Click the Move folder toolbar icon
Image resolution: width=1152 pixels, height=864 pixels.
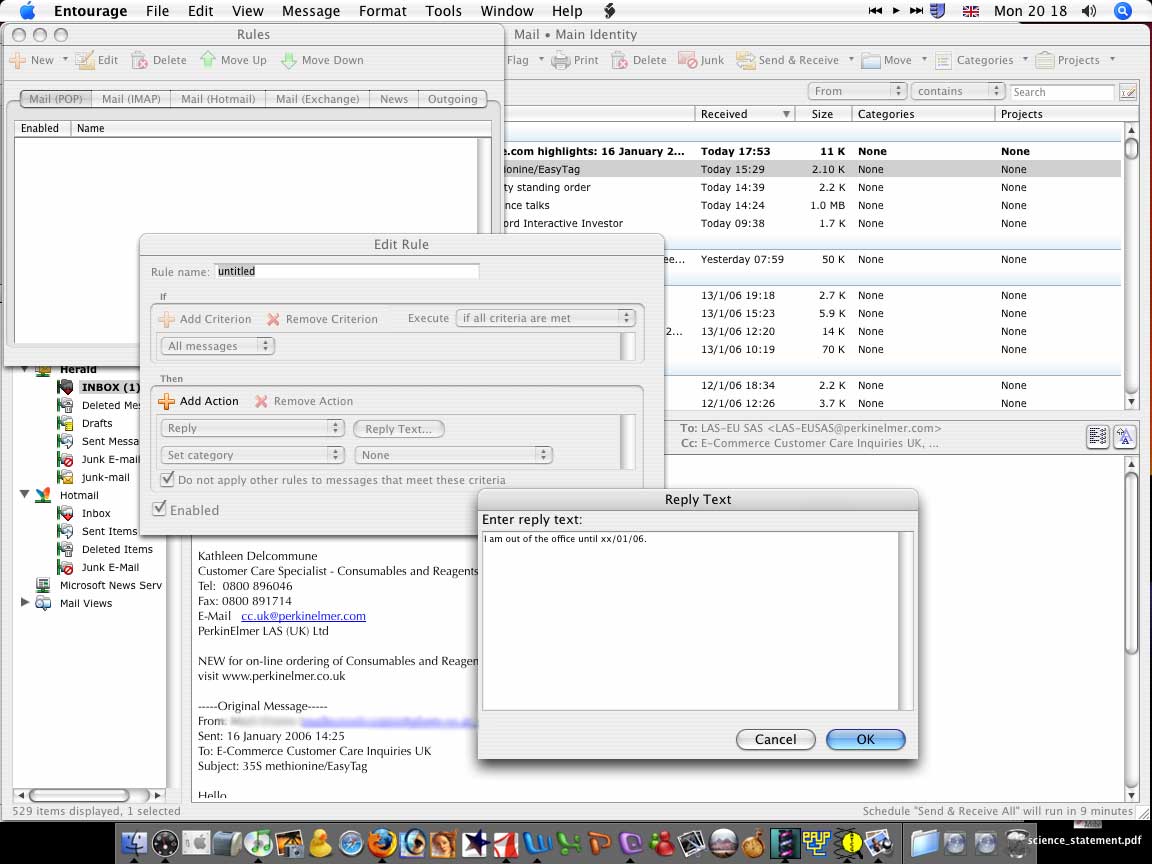(x=871, y=60)
